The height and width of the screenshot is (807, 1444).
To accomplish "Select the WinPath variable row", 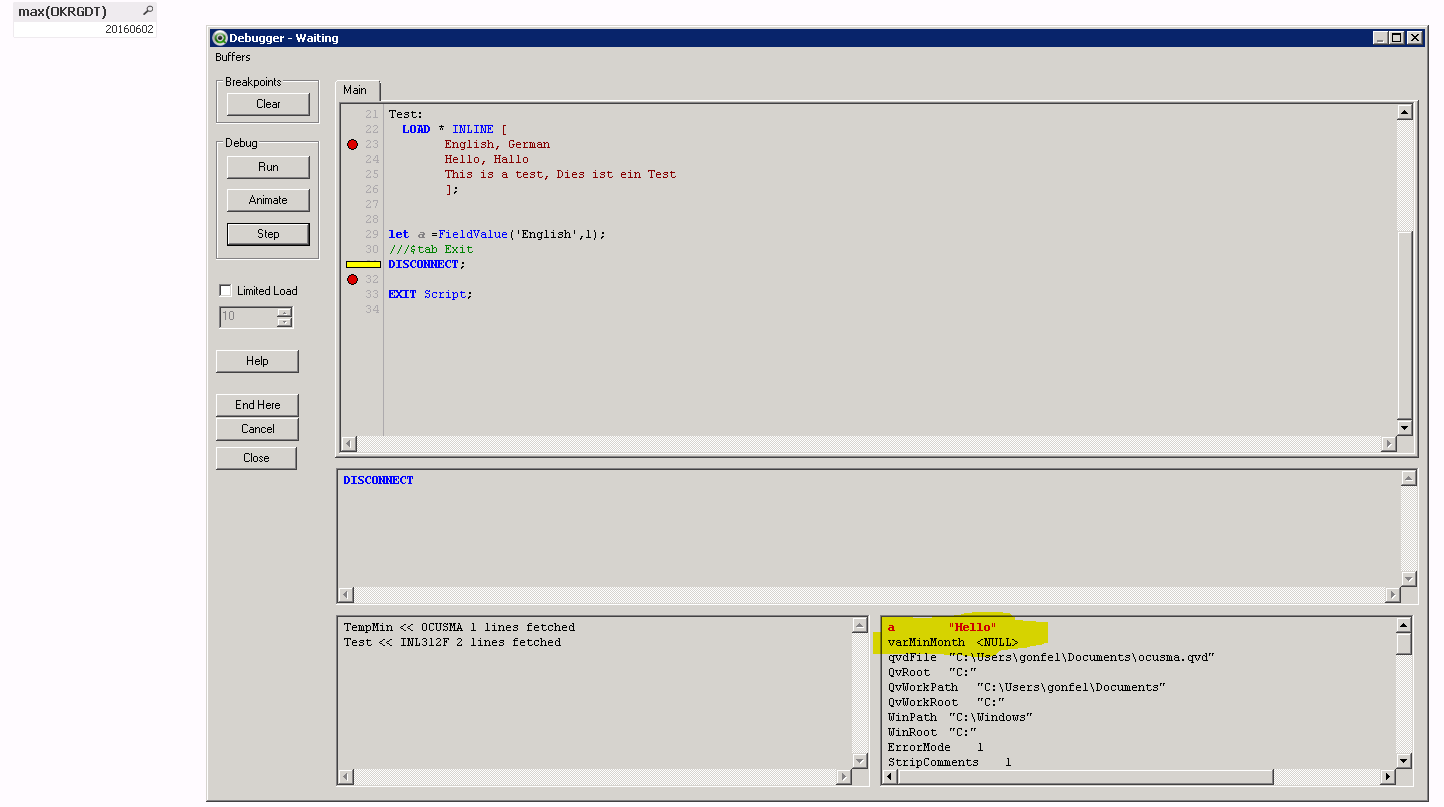I will 960,718.
